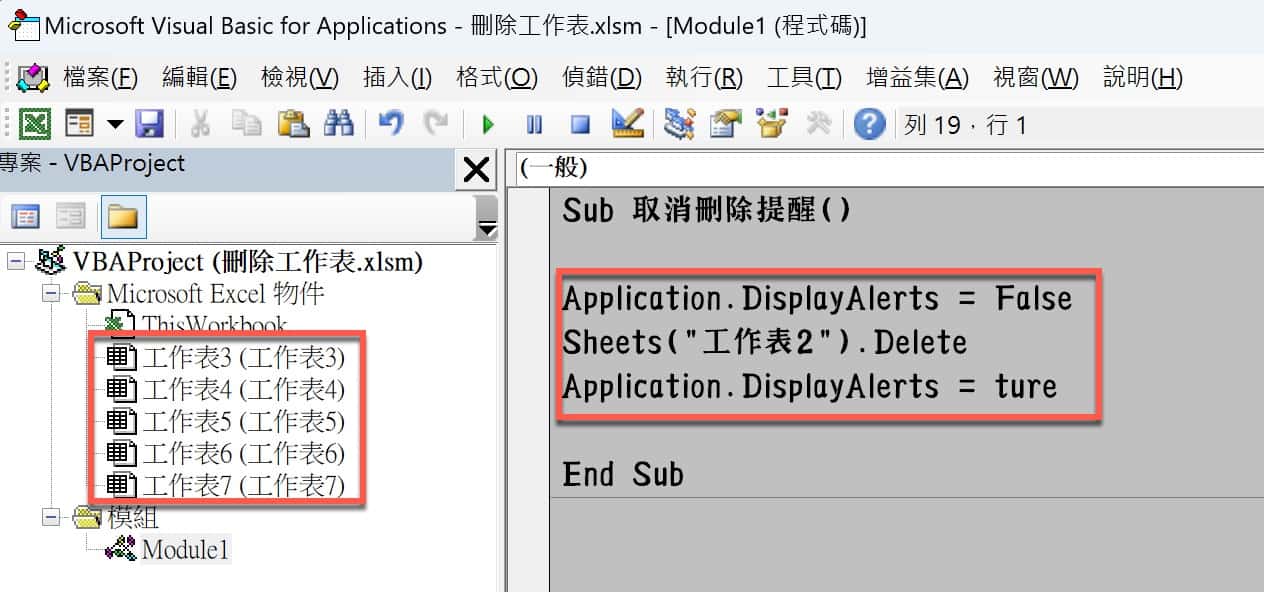This screenshot has width=1264, height=592.
Task: Open the 插入(I) menu
Action: [397, 77]
